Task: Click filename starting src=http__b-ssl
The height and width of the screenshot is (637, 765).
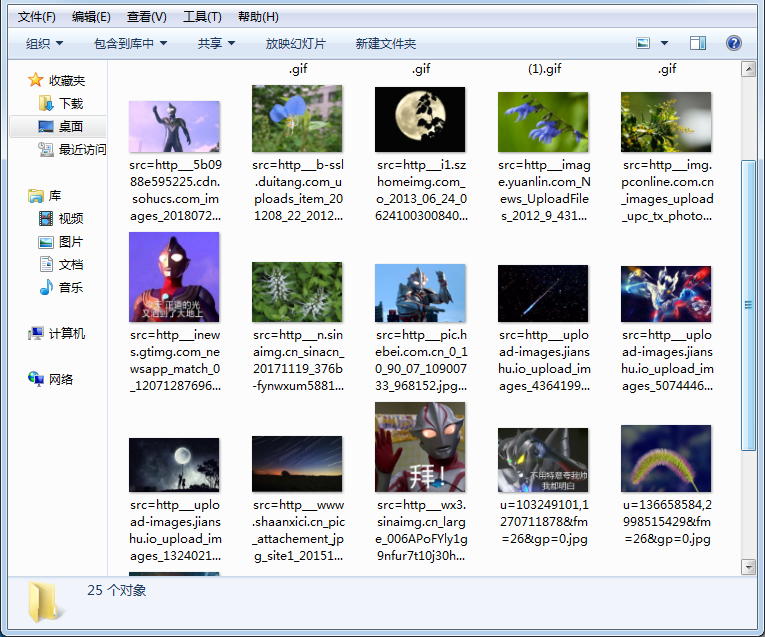Action: (x=298, y=190)
